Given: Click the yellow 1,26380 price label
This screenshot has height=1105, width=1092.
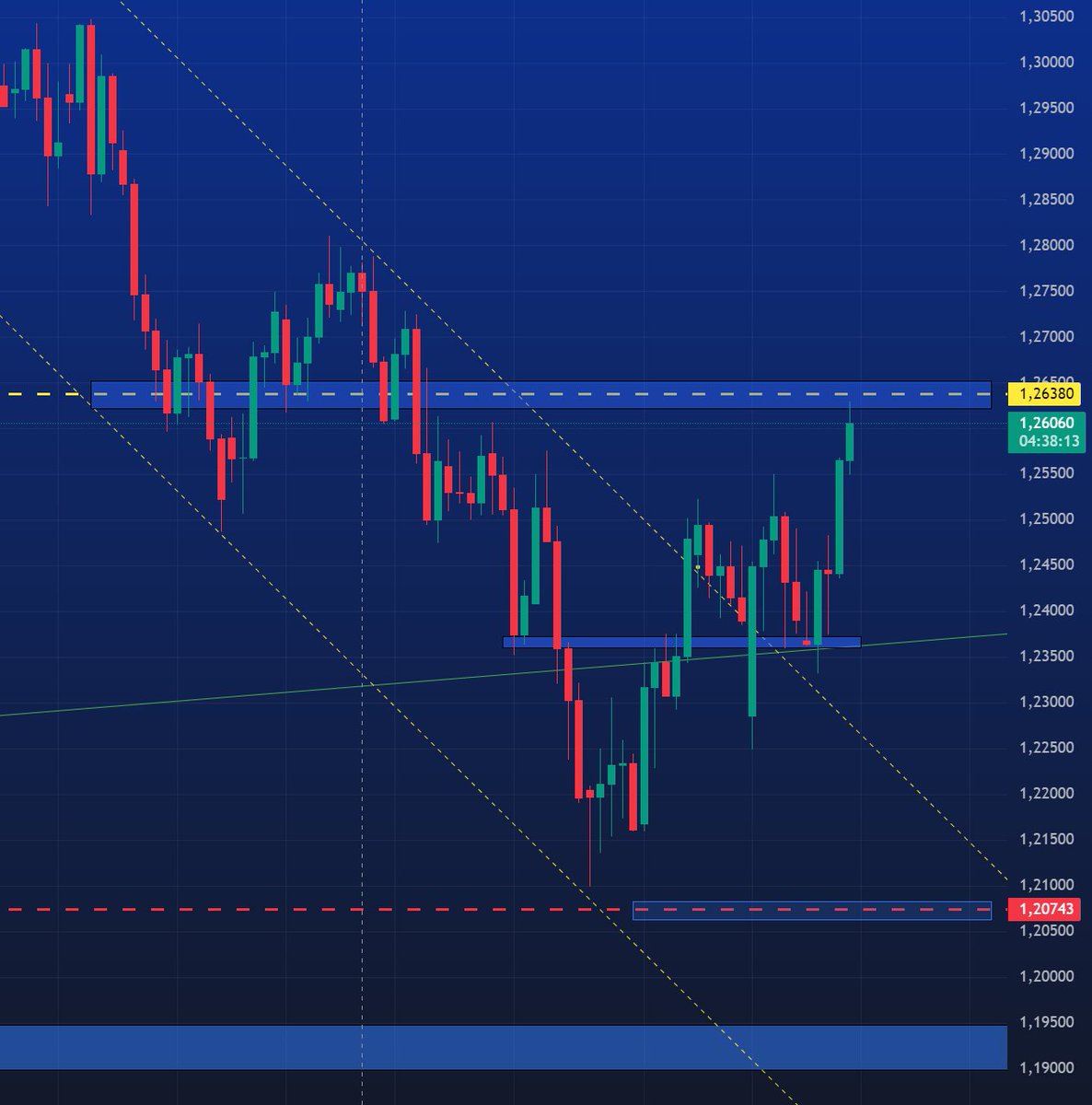Looking at the screenshot, I should 1046,394.
